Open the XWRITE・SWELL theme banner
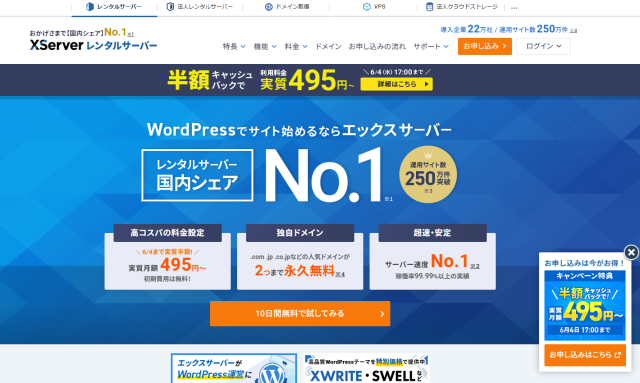Viewport: 640px width, 383px height. click(366, 369)
